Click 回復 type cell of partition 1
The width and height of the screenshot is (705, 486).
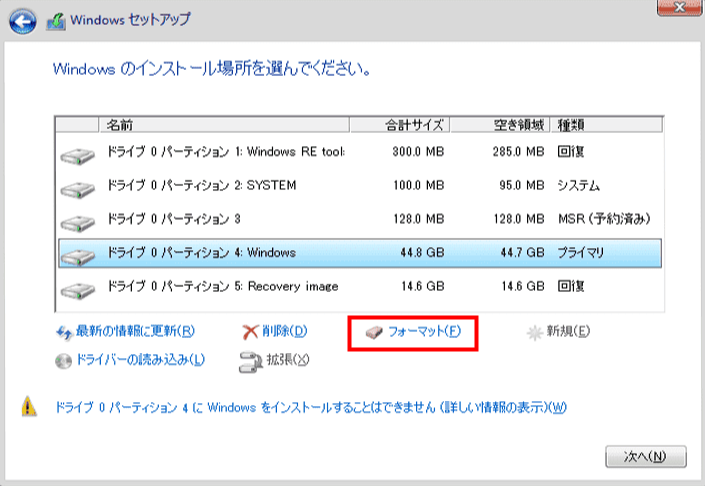[x=571, y=152]
